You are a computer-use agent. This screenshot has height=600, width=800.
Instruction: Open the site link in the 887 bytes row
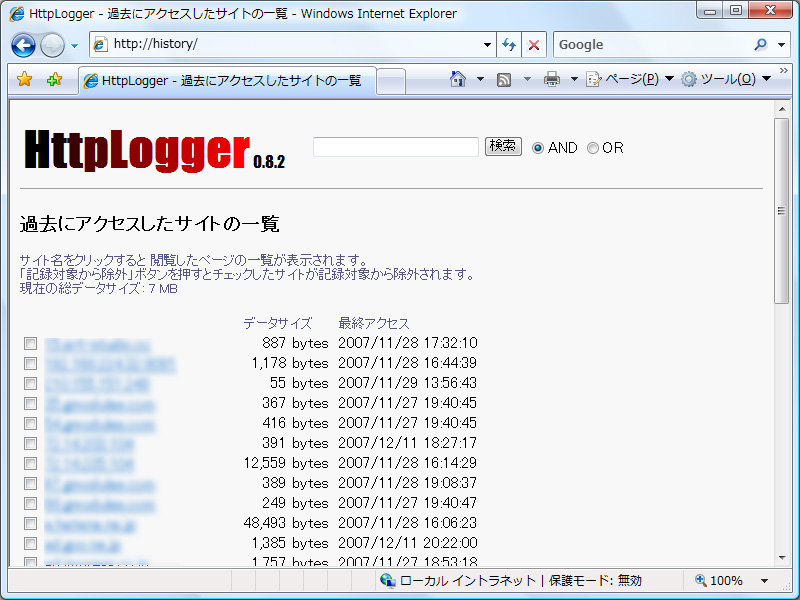(97, 345)
